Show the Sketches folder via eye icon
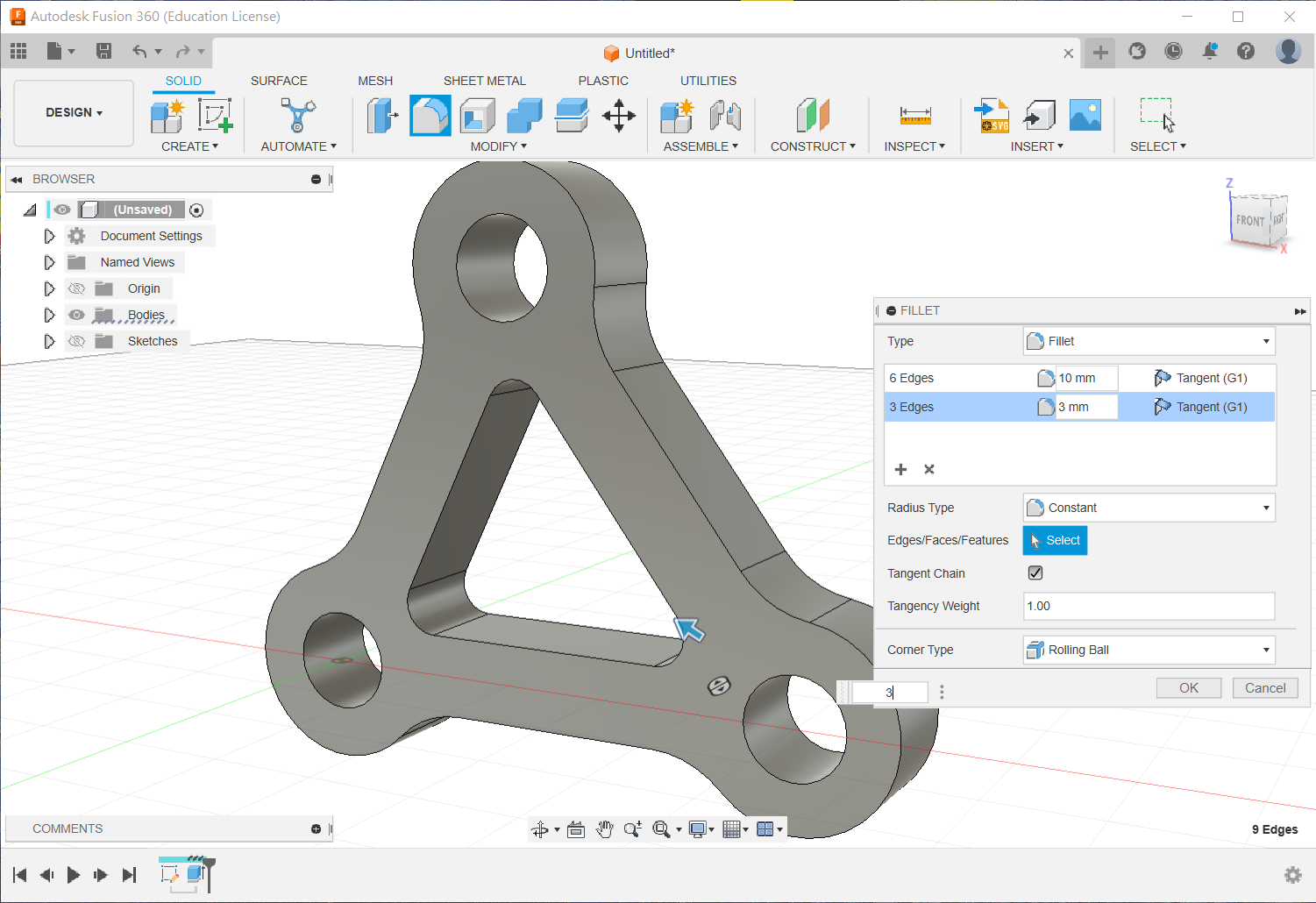 point(77,341)
